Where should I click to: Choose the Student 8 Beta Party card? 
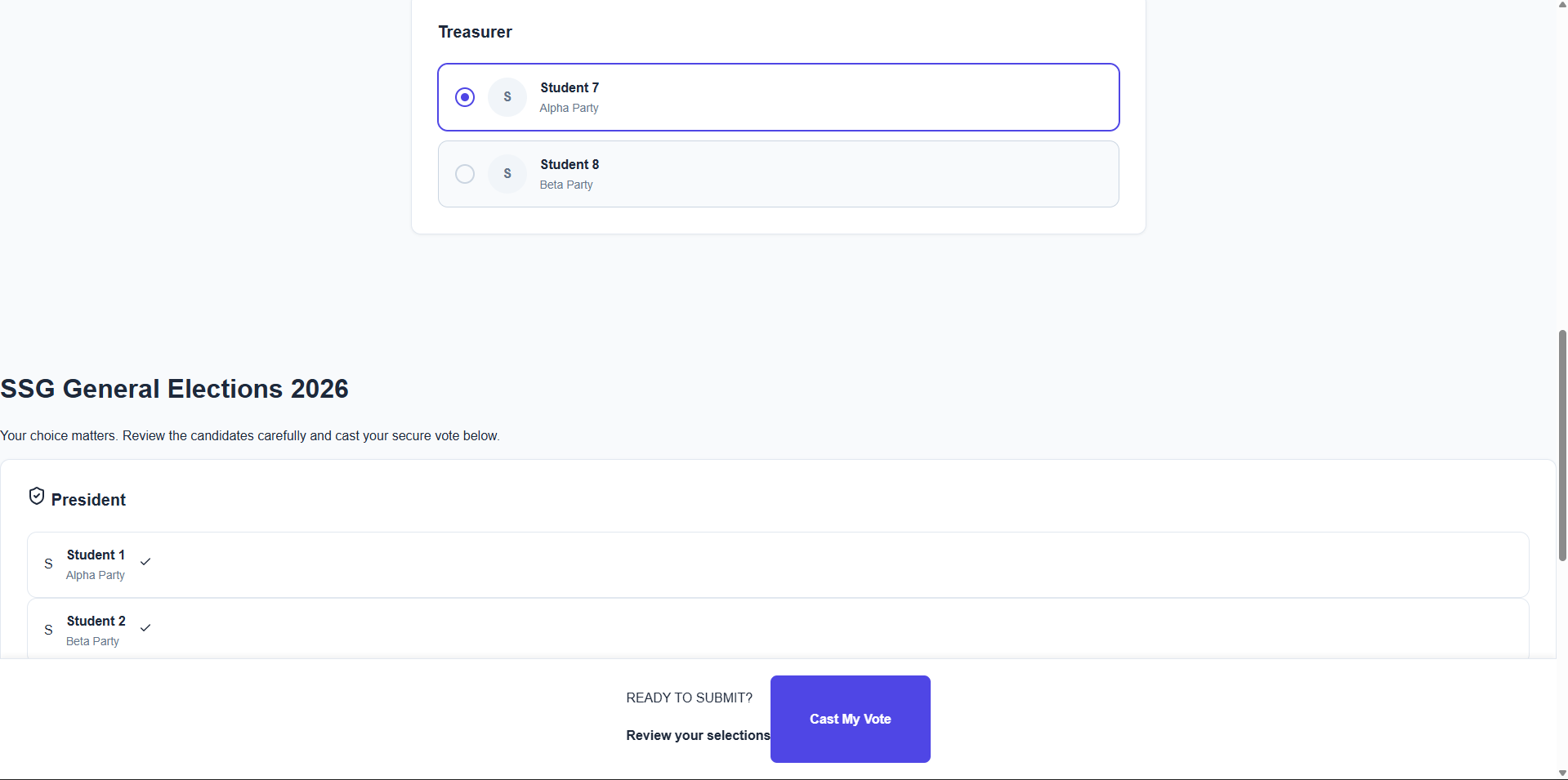coord(817,174)
